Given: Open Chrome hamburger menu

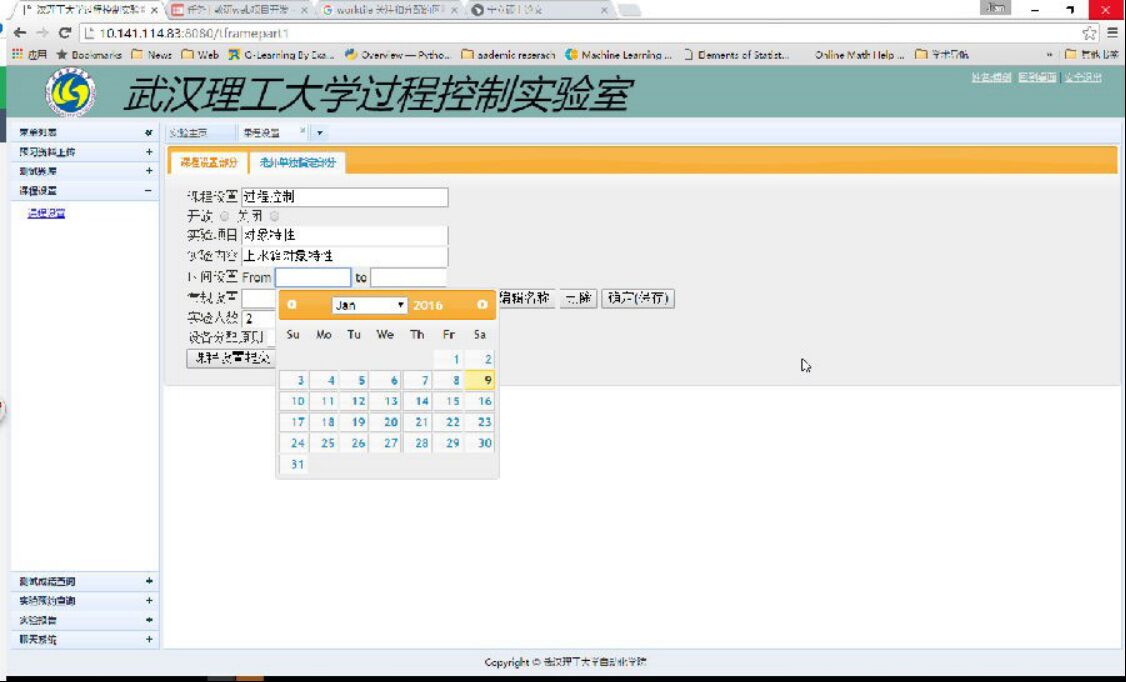Looking at the screenshot, I should (x=1112, y=33).
